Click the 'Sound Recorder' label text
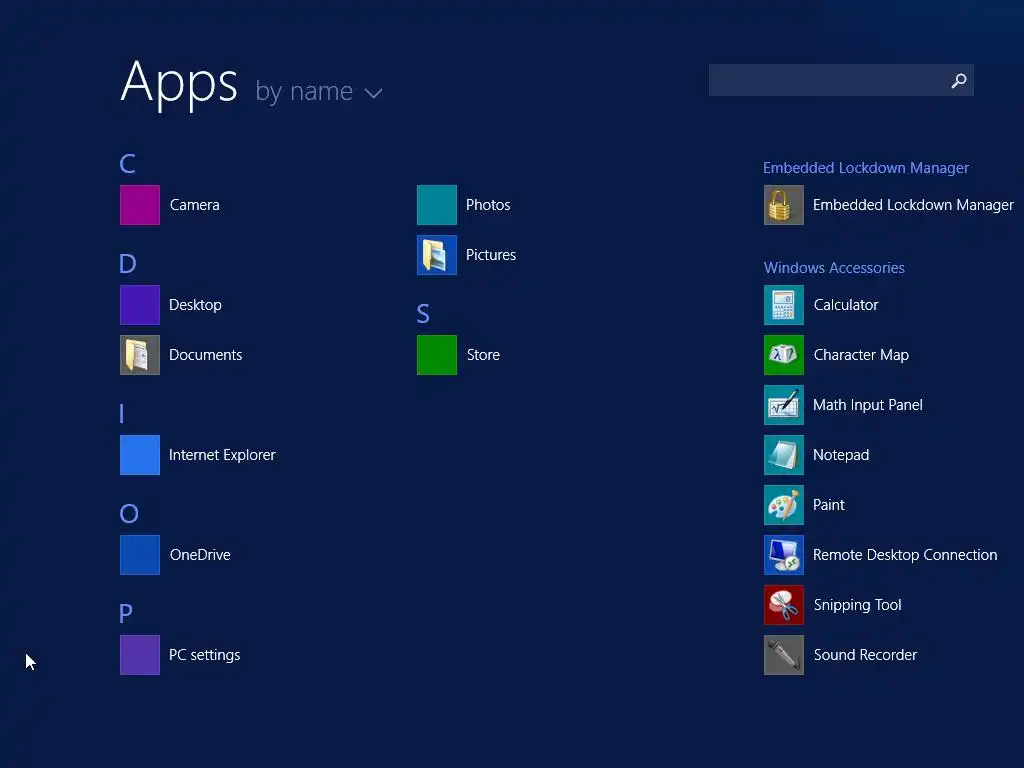1024x768 pixels. click(865, 655)
